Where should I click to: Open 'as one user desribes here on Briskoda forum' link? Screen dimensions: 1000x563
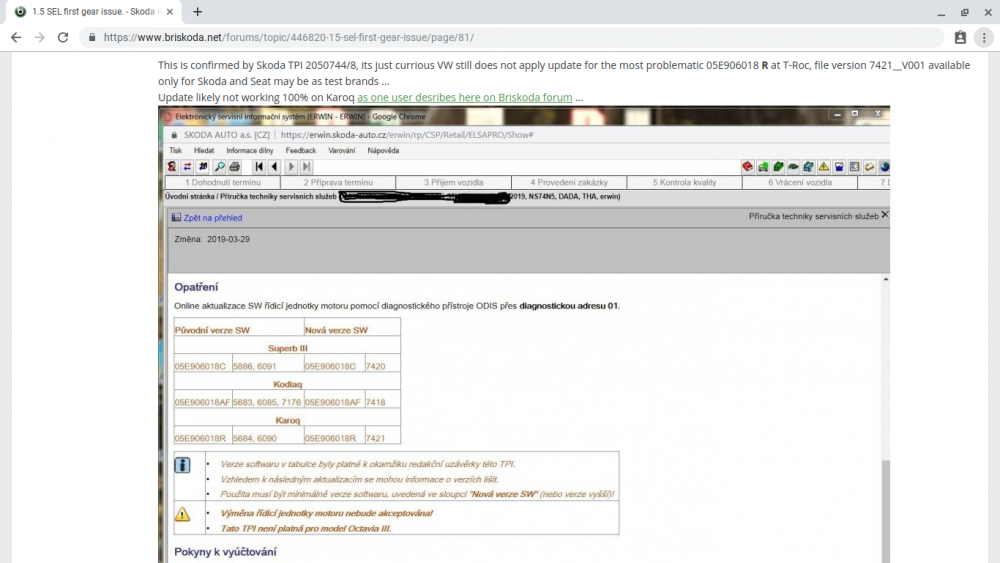[464, 98]
